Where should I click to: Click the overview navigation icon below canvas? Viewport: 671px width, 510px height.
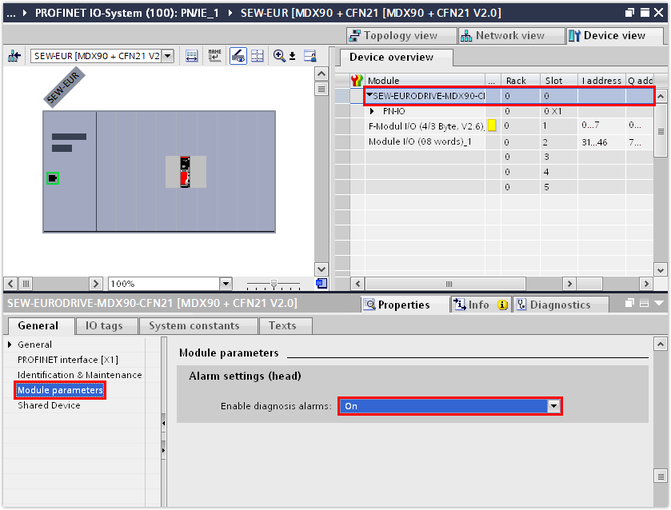322,284
